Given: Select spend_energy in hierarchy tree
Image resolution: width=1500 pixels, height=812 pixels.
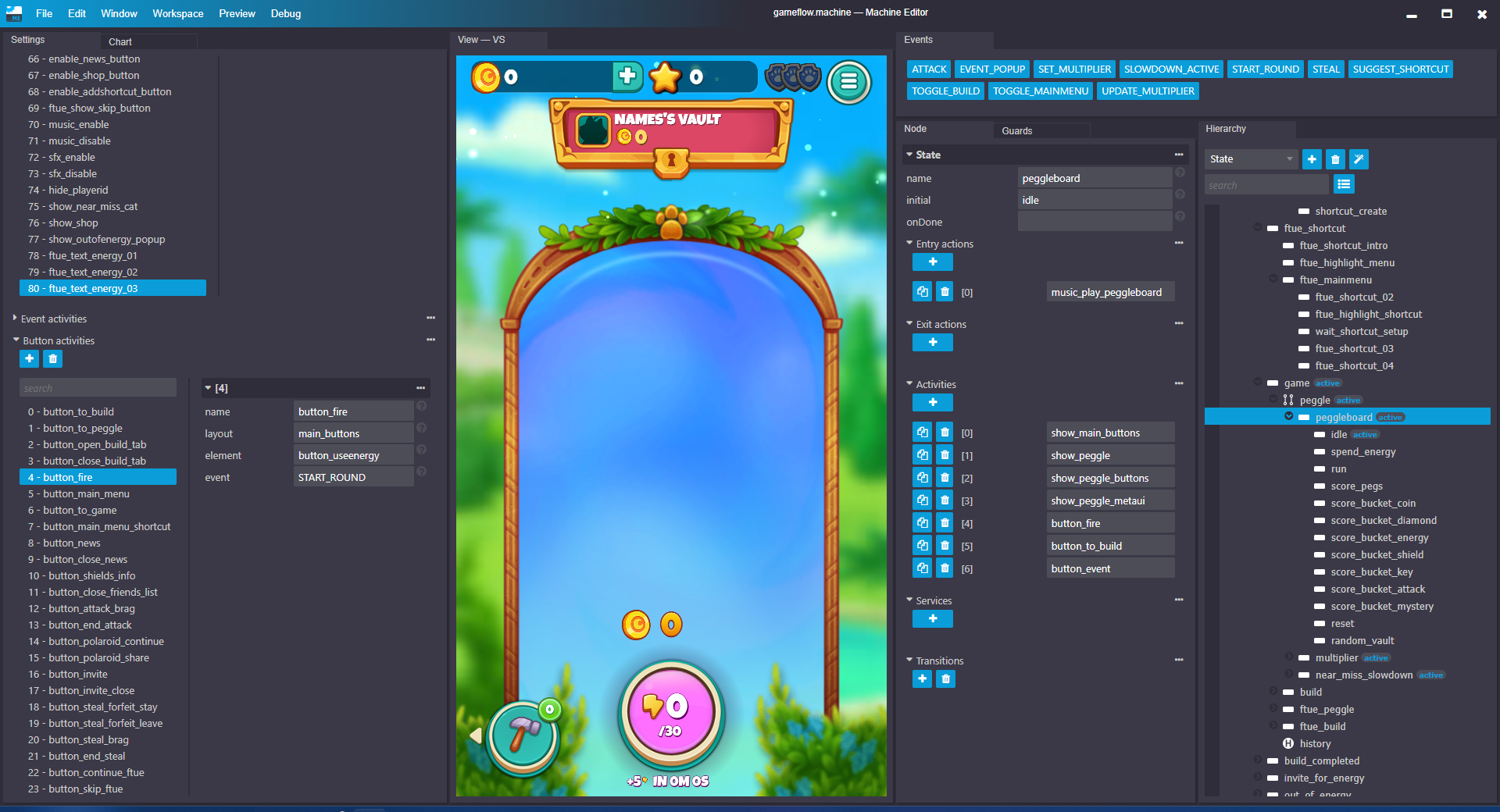Looking at the screenshot, I should 1362,451.
